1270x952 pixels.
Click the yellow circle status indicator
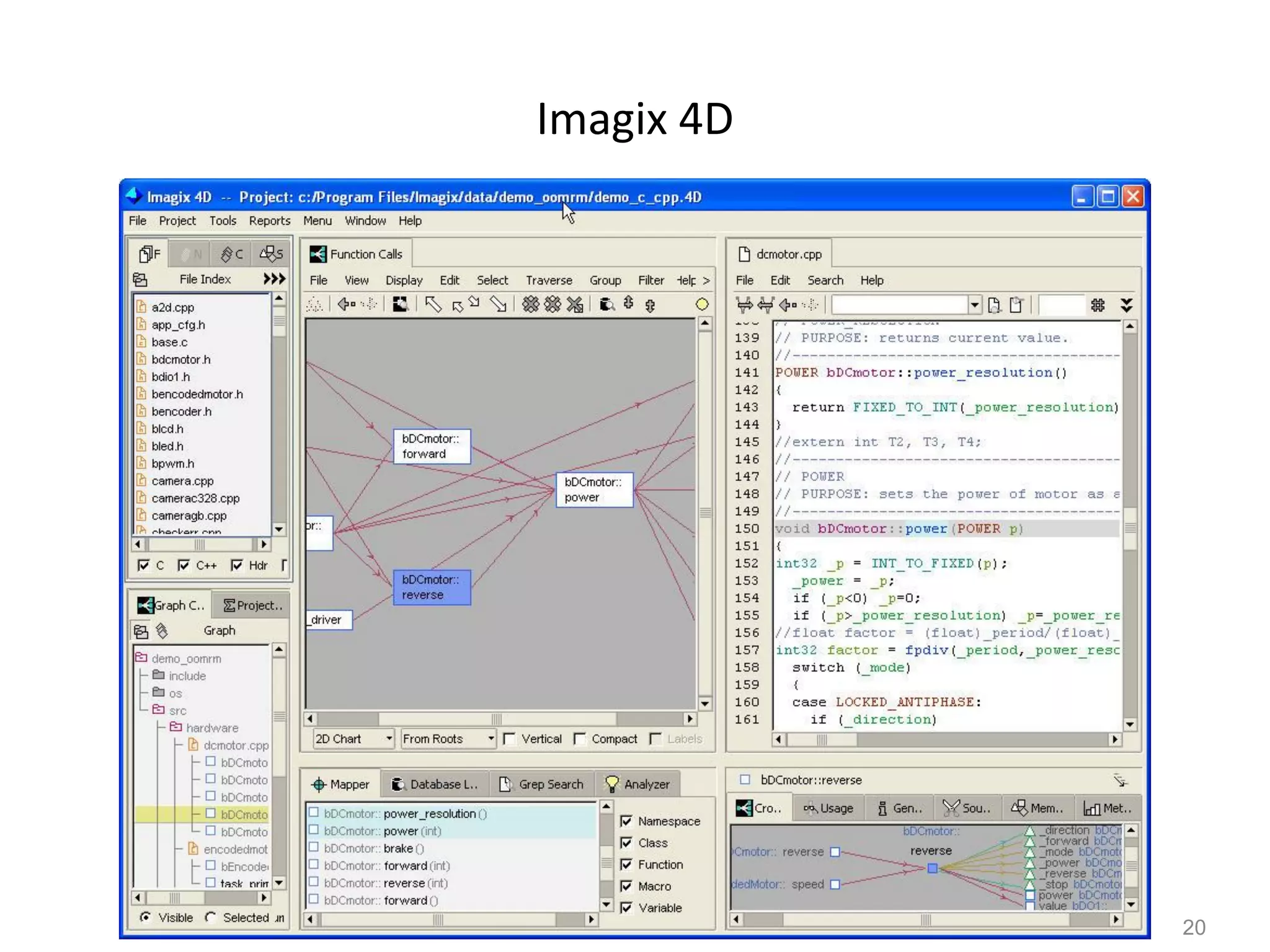tap(702, 304)
